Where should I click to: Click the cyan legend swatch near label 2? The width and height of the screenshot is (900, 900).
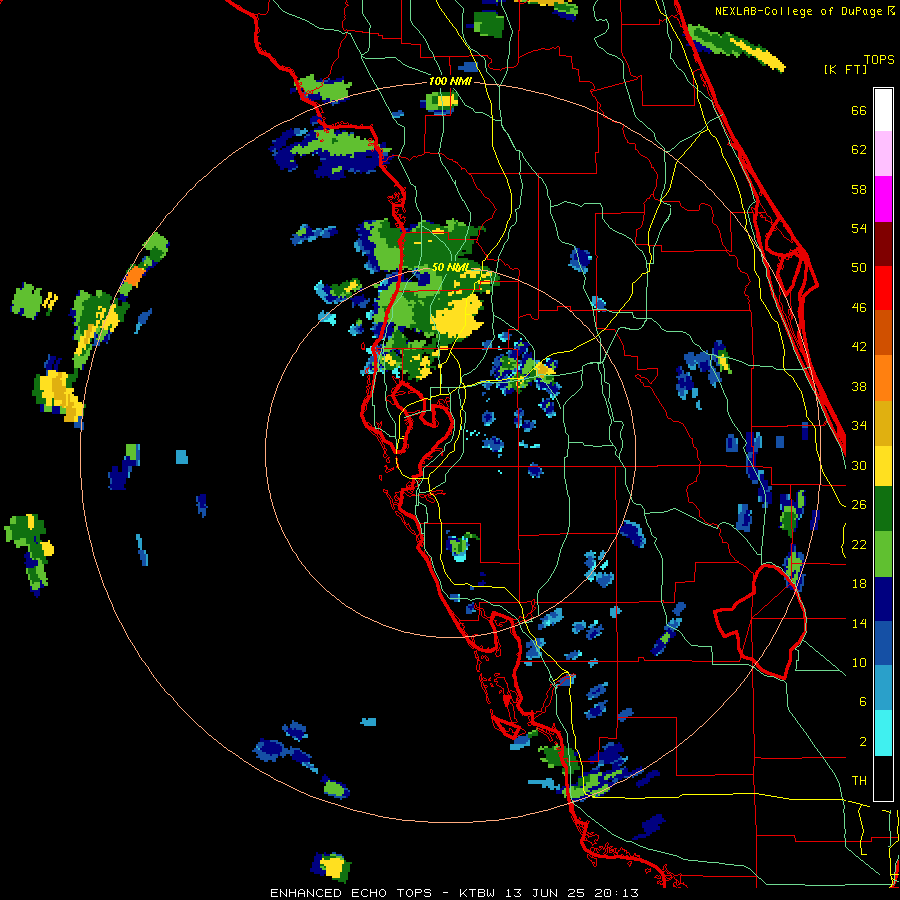coord(883,734)
